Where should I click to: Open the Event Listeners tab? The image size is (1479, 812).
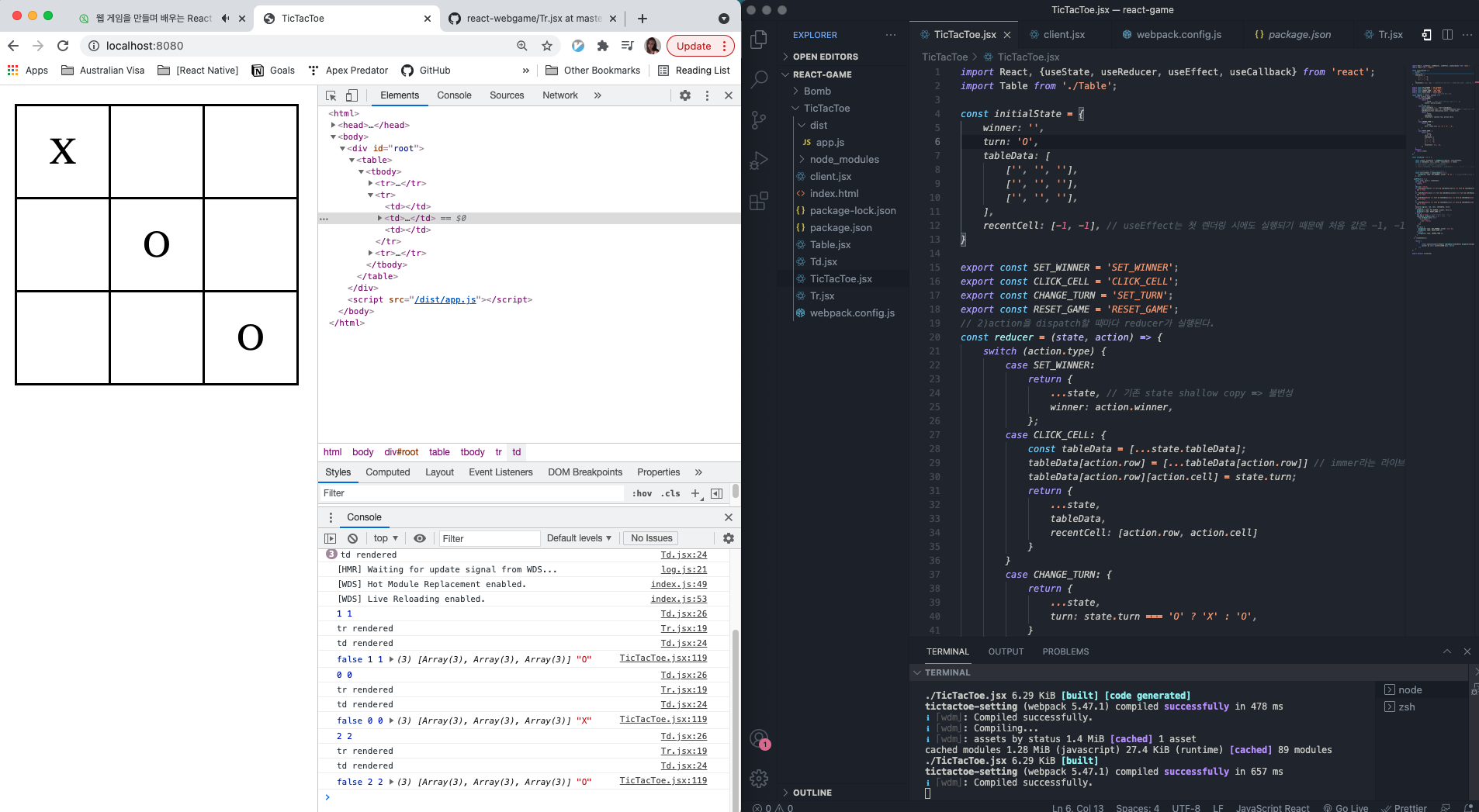coord(501,472)
